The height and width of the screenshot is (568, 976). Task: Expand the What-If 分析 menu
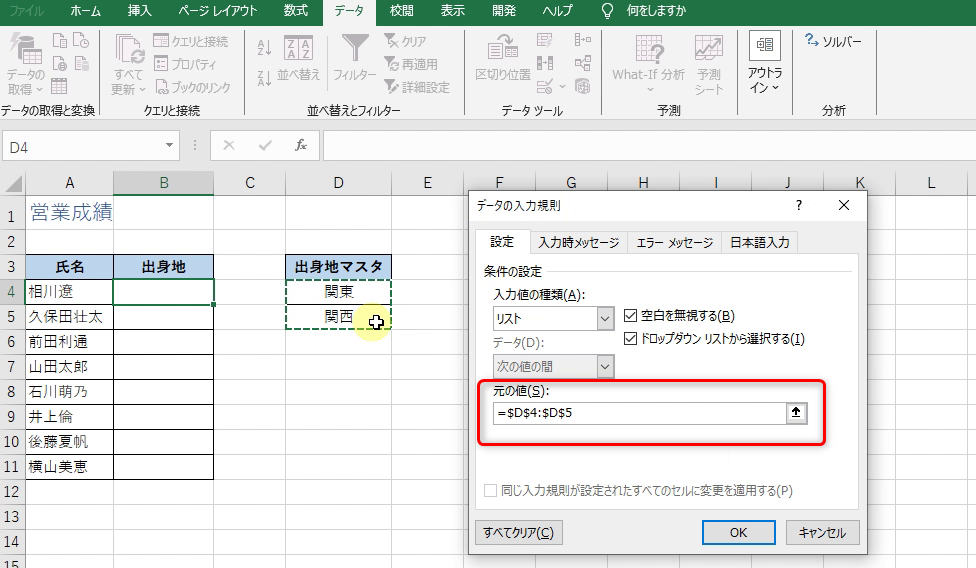pyautogui.click(x=649, y=60)
